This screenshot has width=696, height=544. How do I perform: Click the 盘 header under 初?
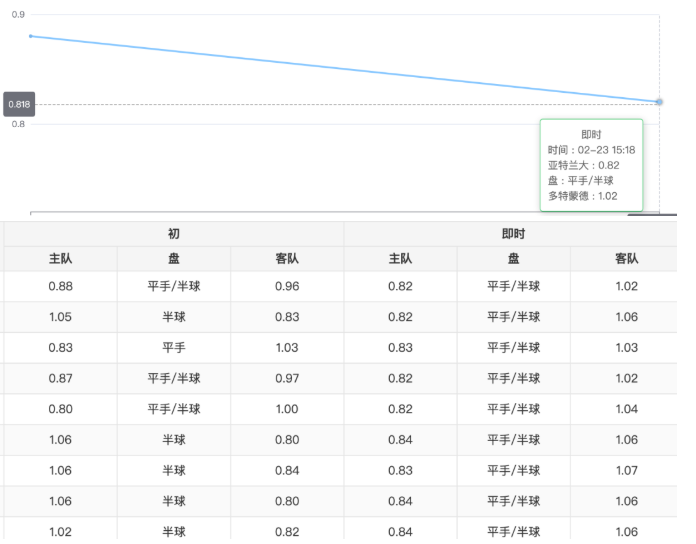(174, 259)
